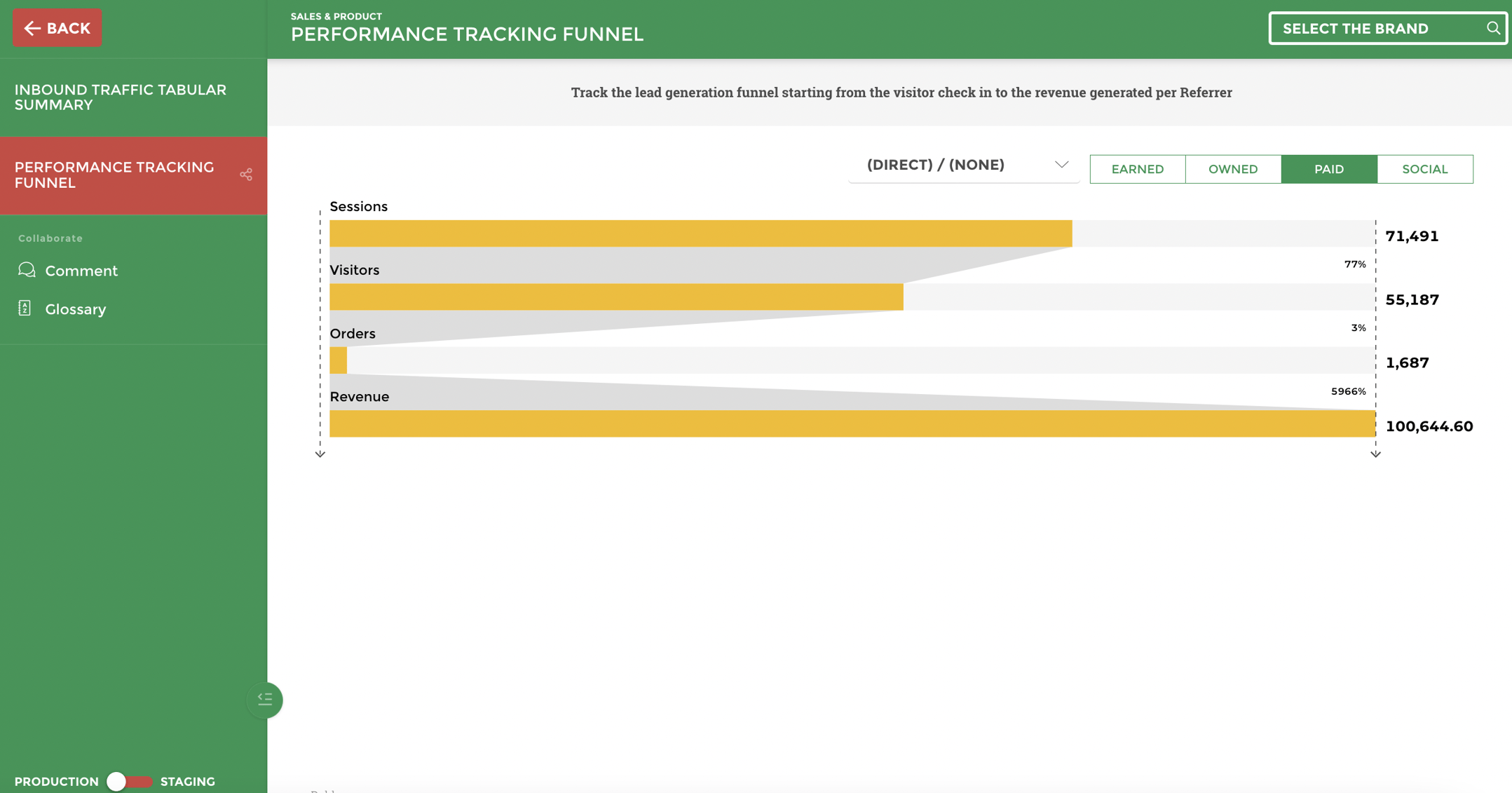
Task: Click the share icon next to Performance Tracking Funnel
Action: pyautogui.click(x=247, y=174)
